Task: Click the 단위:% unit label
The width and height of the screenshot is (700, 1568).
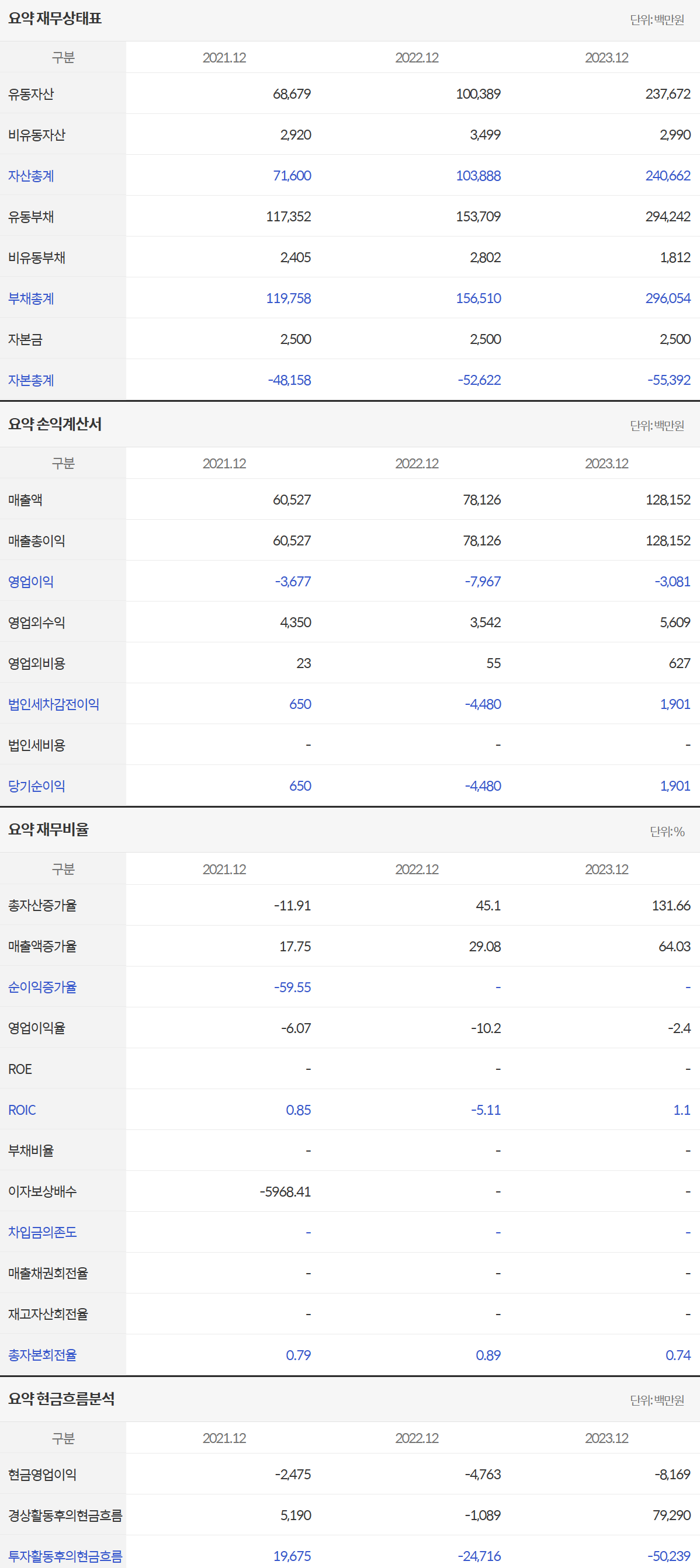Action: pyautogui.click(x=667, y=832)
